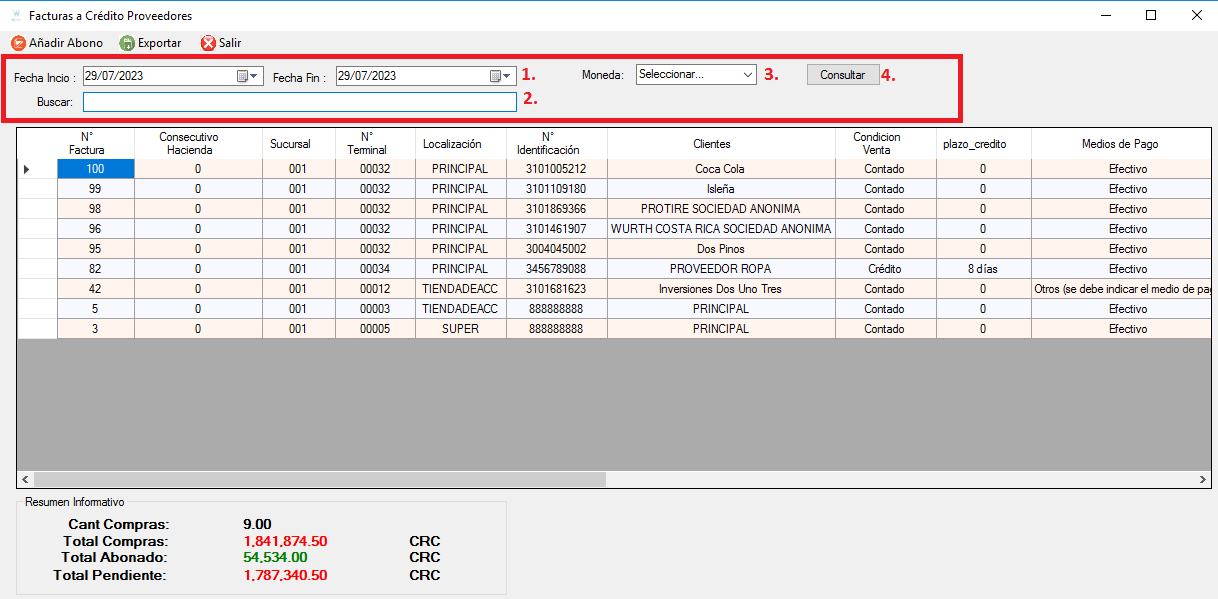Screen dimensions: 1218x599
Task: Sort by N° Factura column header
Action: 96,143
